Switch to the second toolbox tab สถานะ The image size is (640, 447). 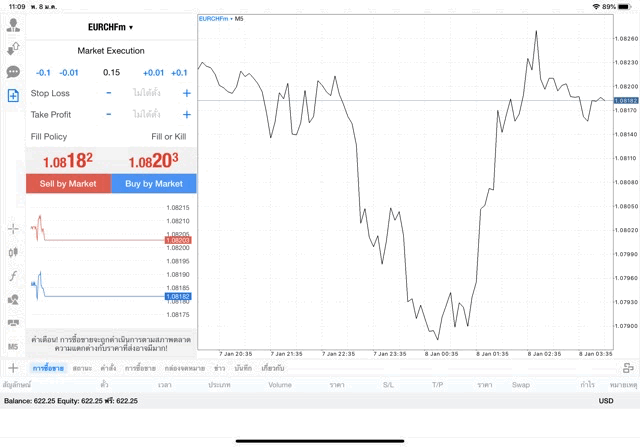click(x=82, y=368)
